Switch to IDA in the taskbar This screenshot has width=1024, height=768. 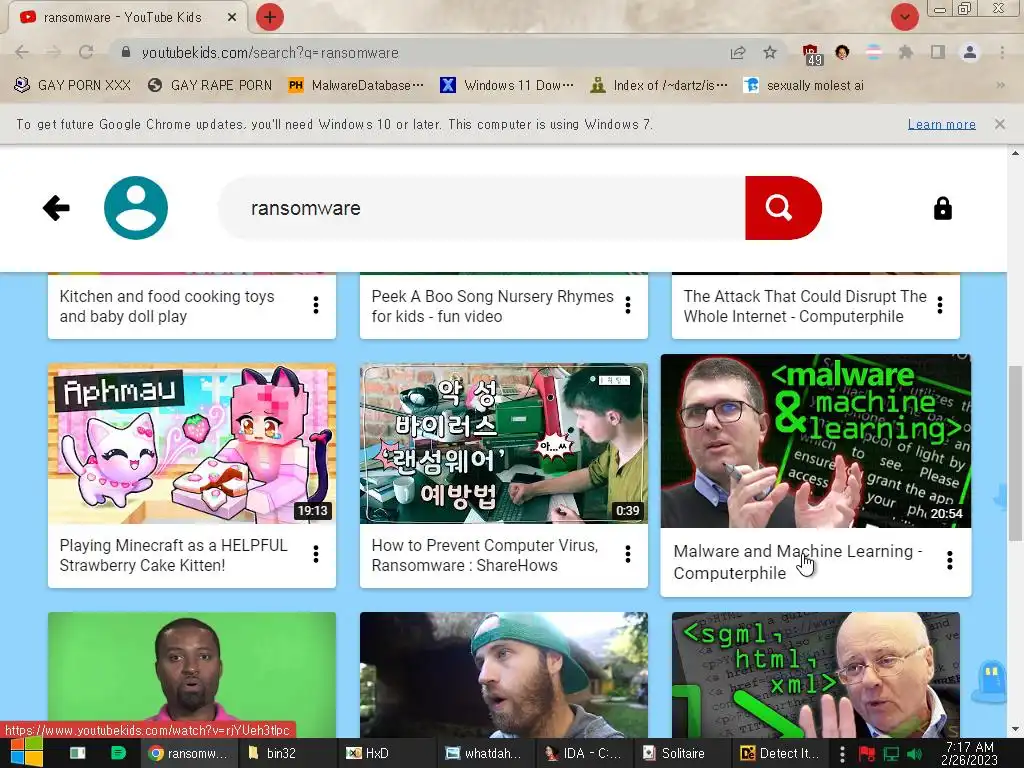[x=584, y=753]
